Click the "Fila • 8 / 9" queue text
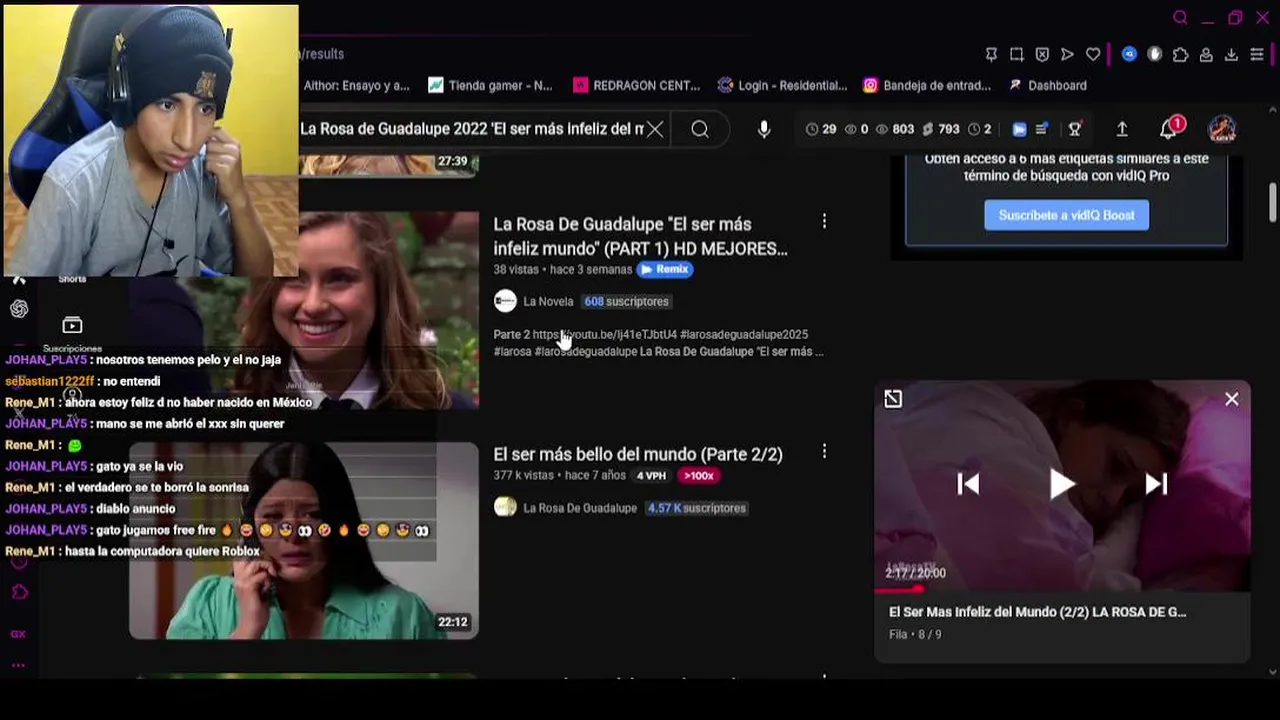The image size is (1280, 720). tap(915, 634)
